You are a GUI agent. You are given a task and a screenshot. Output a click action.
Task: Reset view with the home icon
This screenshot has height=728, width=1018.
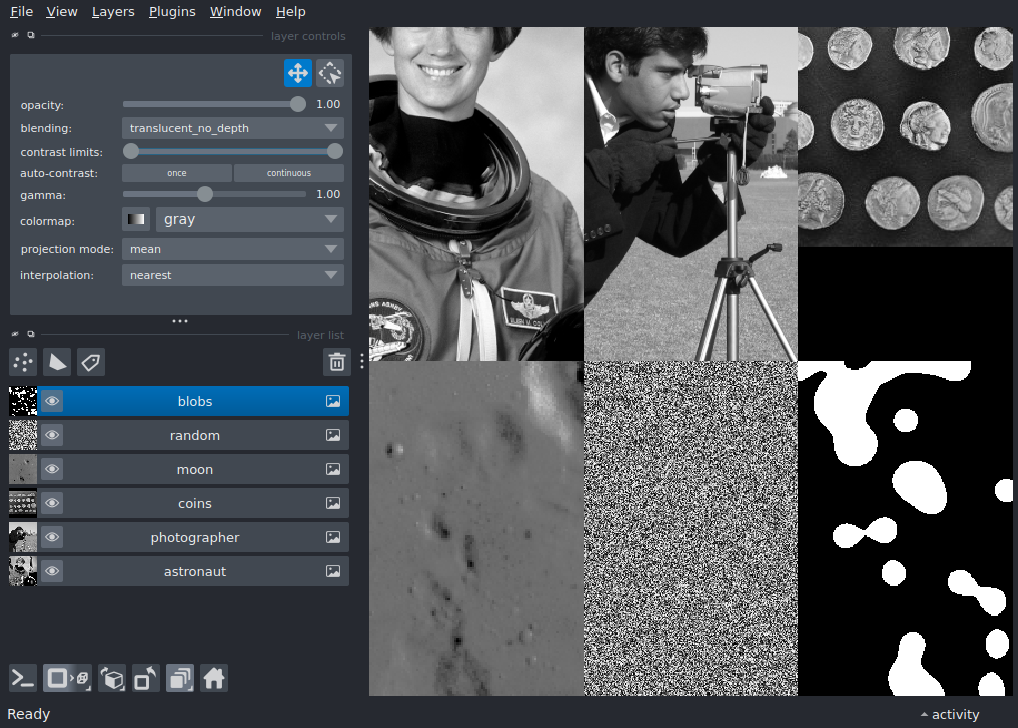coord(214,679)
